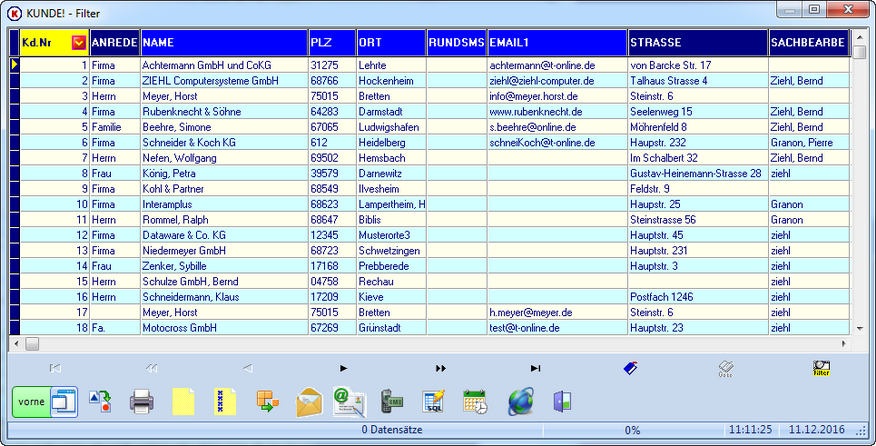Click the horizontal scrollbar right arrow
Screen dimensions: 876x446
(844, 344)
